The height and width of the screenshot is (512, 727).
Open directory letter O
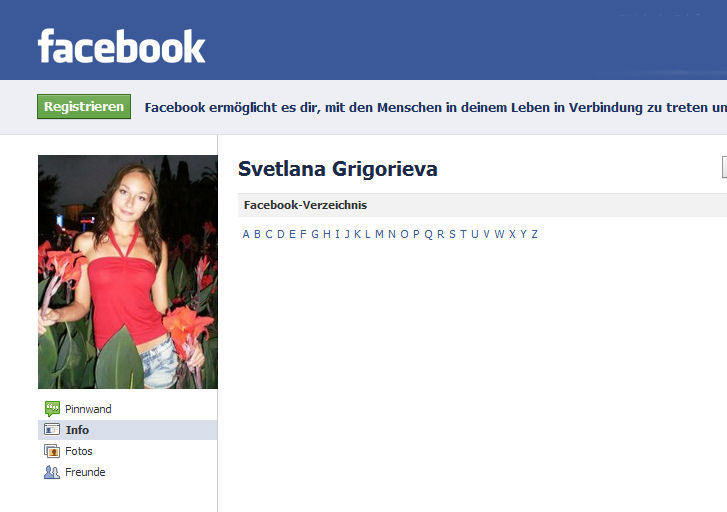tap(404, 234)
